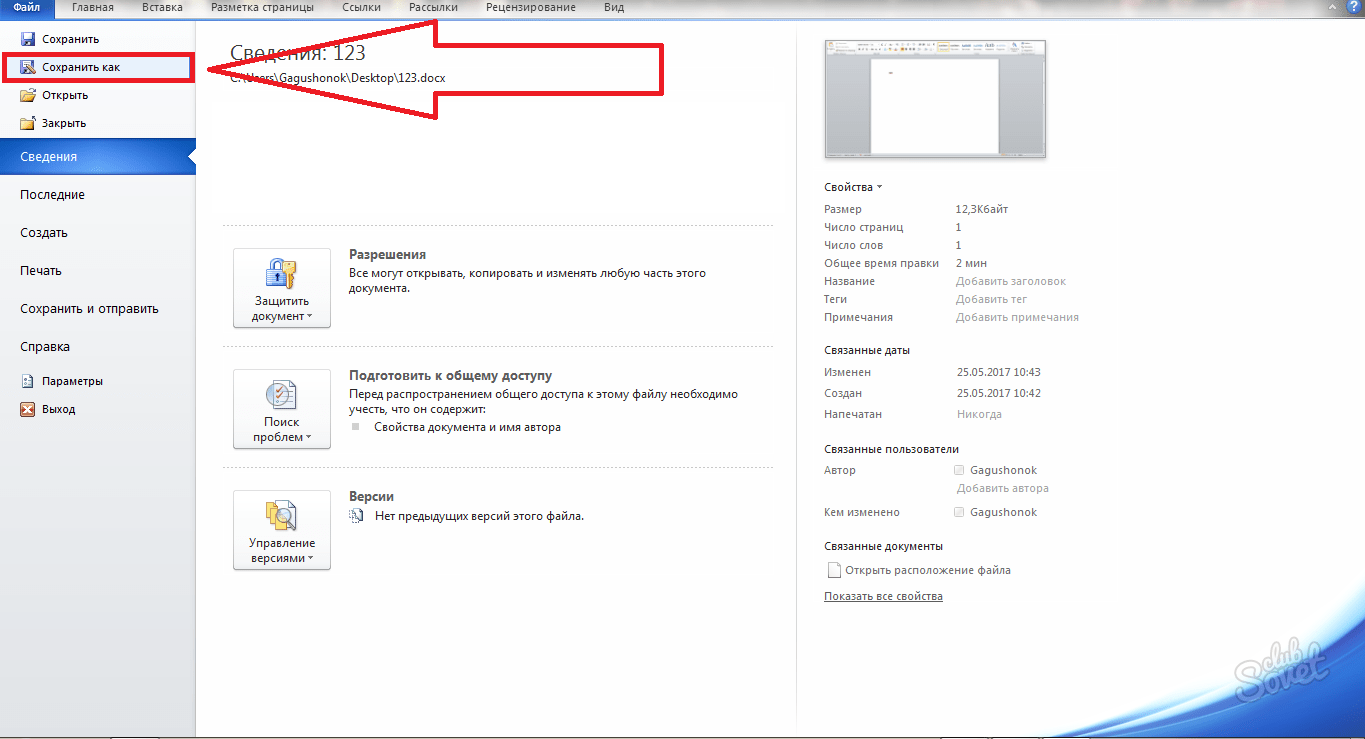The width and height of the screenshot is (1365, 739).
Task: Switch to the Рассылки tab
Action: pos(434,7)
